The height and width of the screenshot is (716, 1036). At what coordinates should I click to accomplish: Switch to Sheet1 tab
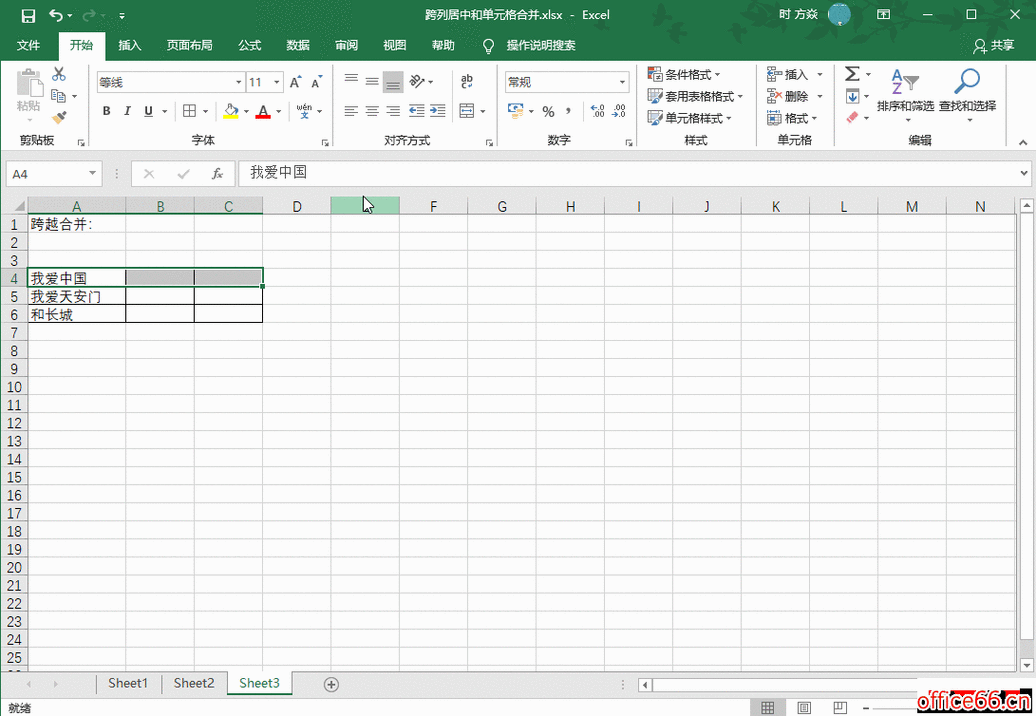pyautogui.click(x=128, y=683)
